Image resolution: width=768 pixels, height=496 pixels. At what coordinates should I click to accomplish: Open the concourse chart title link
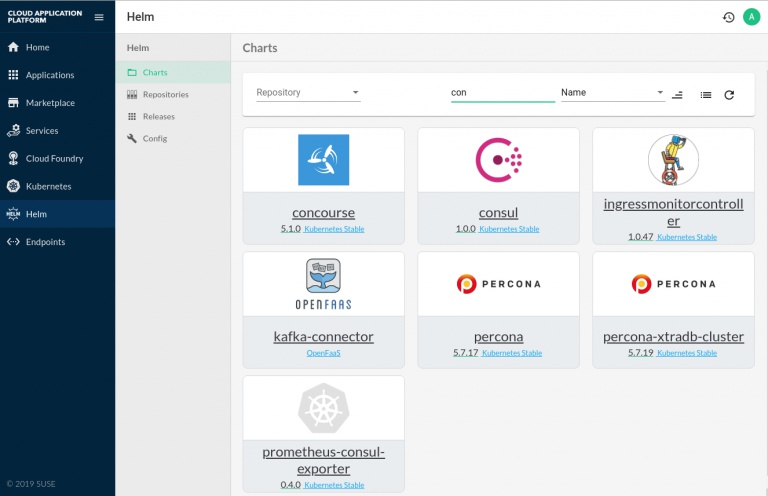pos(323,213)
